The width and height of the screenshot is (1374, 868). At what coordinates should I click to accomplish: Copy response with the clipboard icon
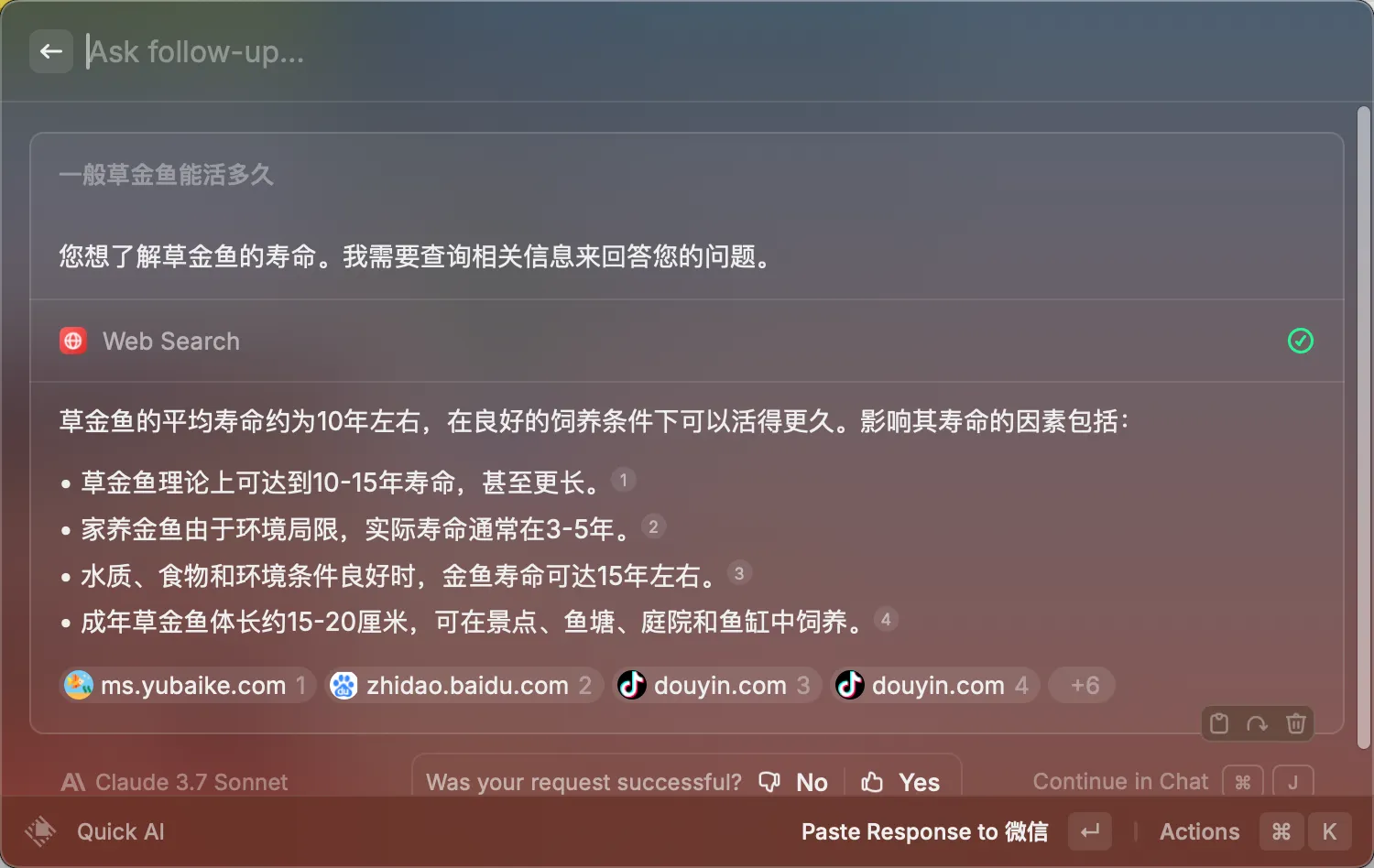point(1219,723)
